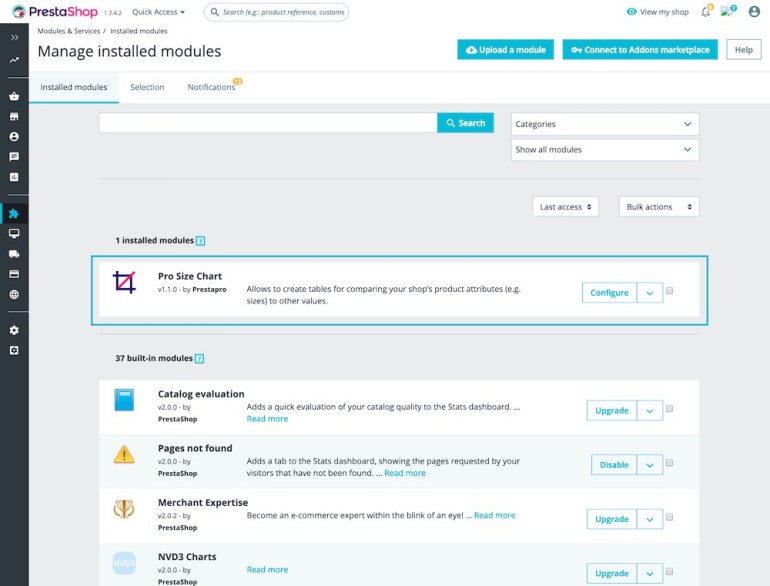Expand Pro Size Chart Configure arrow menu
Image resolution: width=770 pixels, height=586 pixels.
pos(650,293)
